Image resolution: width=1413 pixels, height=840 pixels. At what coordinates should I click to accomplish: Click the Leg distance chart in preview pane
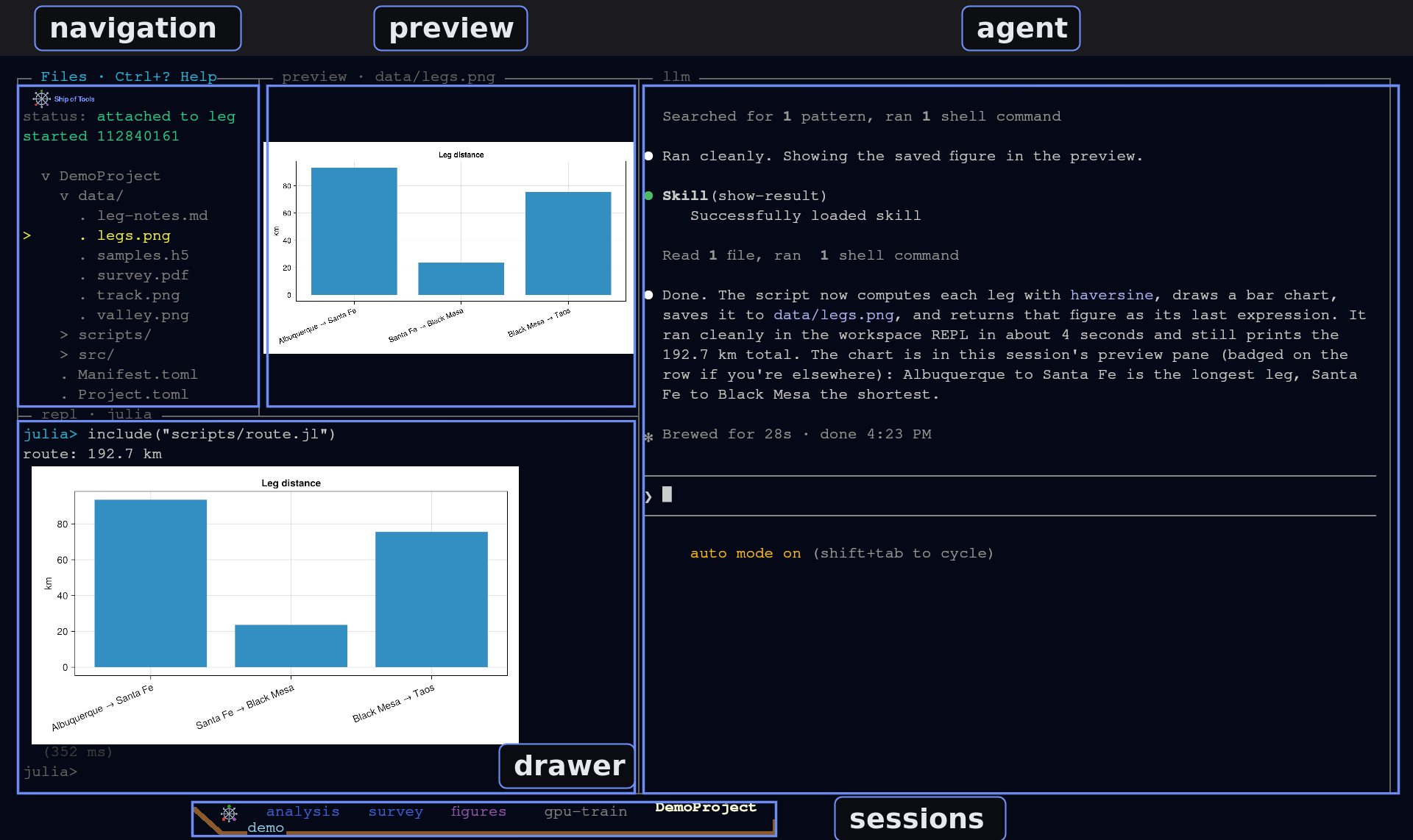coord(450,248)
